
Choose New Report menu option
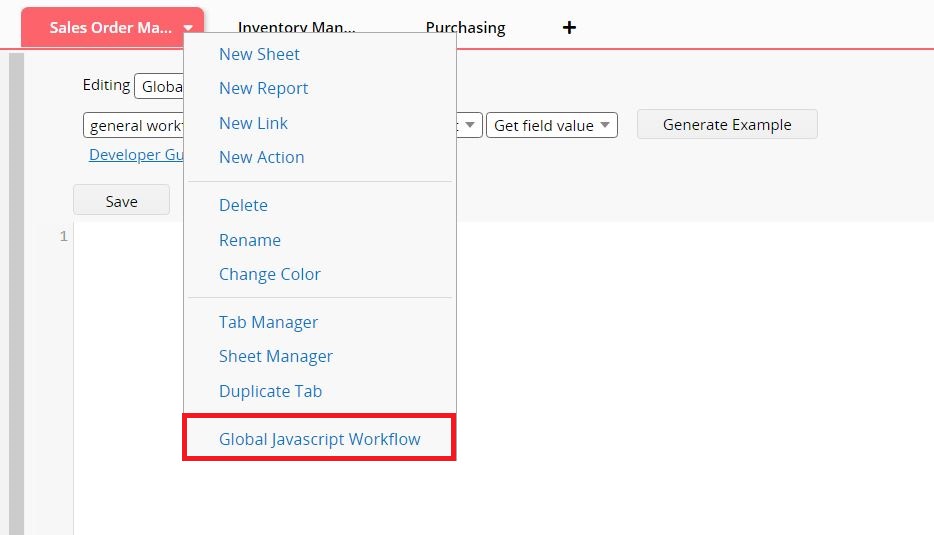point(263,88)
